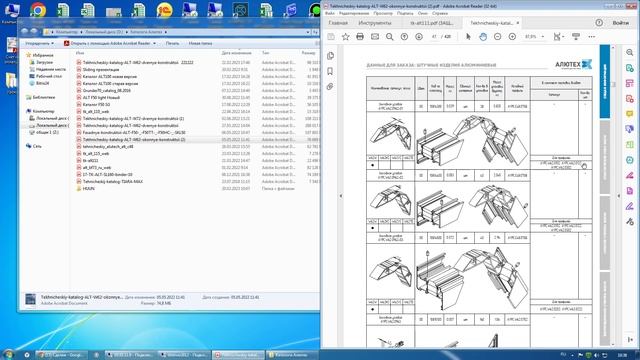
Task: Expand the tools pane via bottom-right arrow icon
Action: 630,340
